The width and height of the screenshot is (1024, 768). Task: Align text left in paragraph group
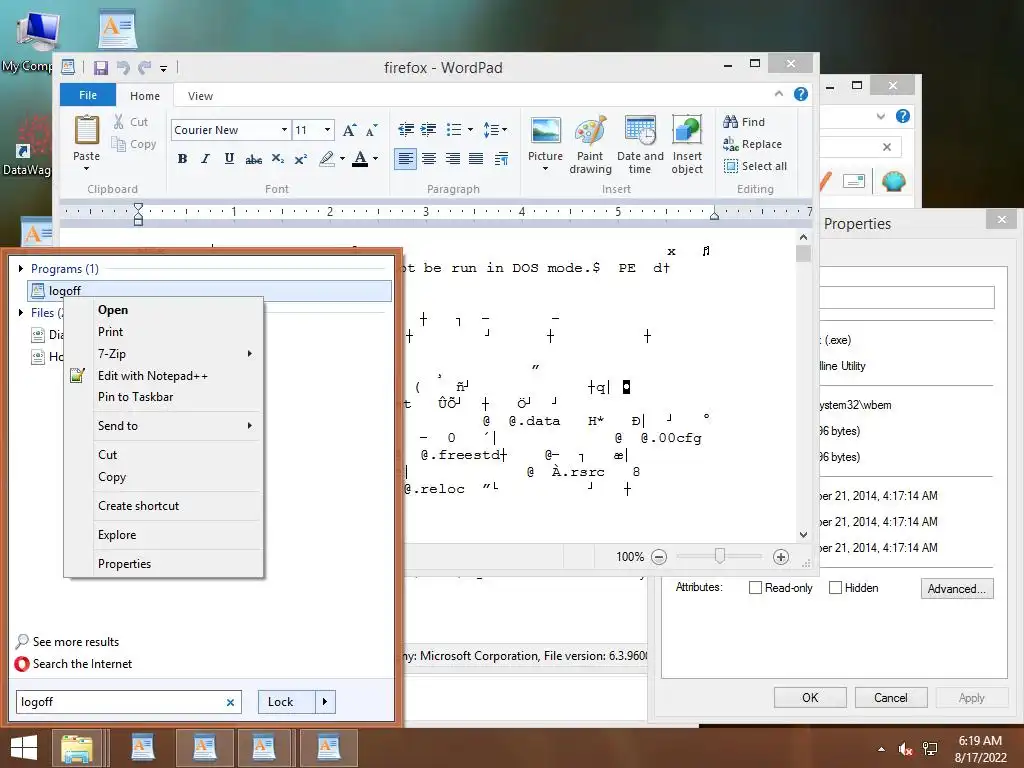405,159
